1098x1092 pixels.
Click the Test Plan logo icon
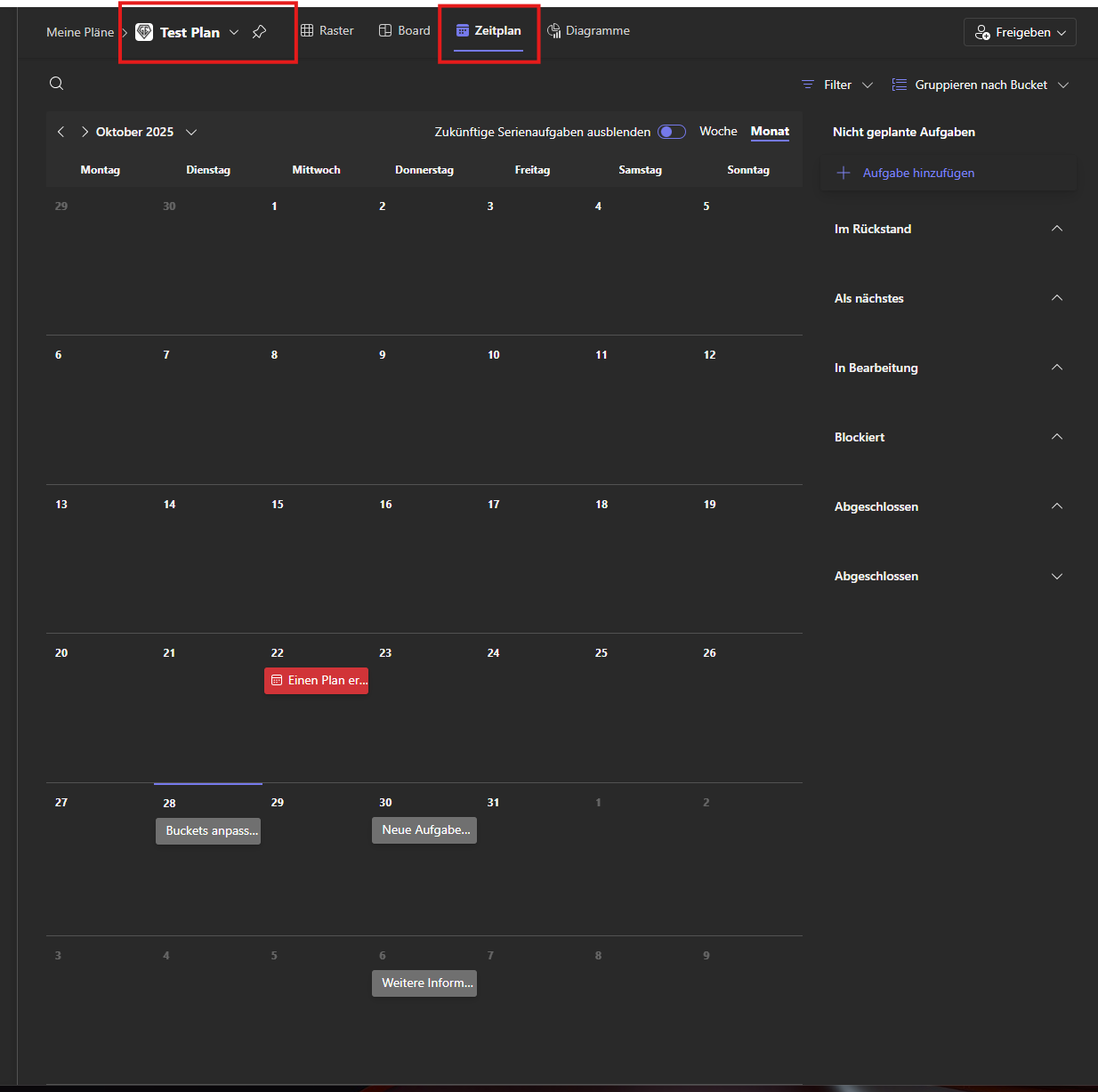144,32
